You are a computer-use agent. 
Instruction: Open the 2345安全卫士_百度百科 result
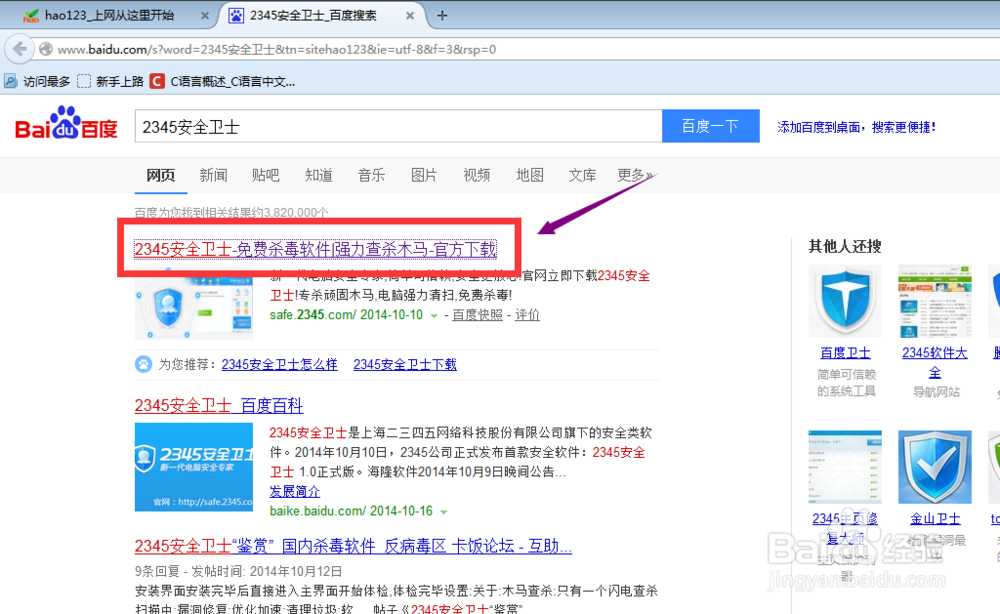tap(219, 406)
